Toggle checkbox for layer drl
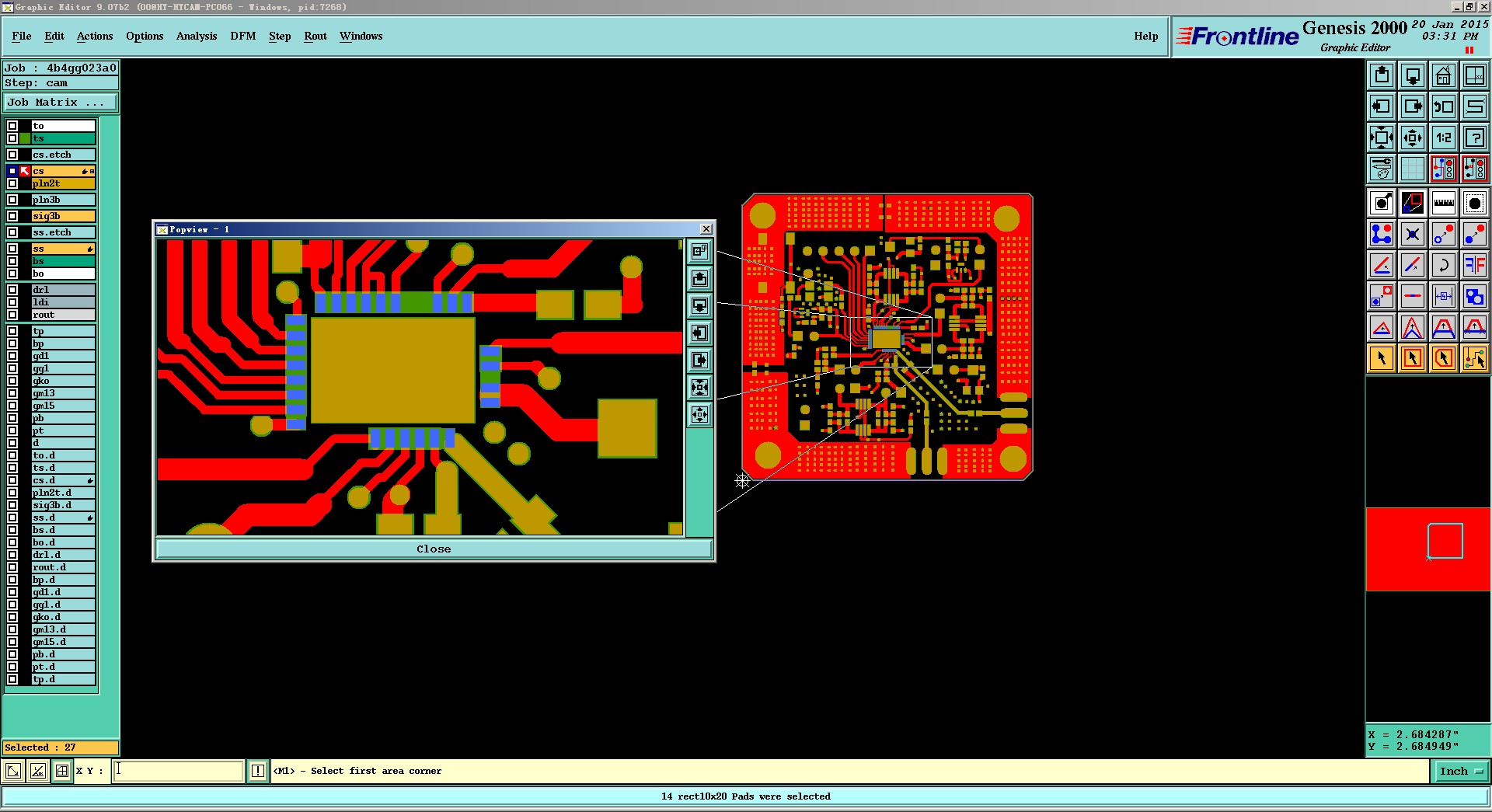Image resolution: width=1492 pixels, height=812 pixels. point(12,290)
